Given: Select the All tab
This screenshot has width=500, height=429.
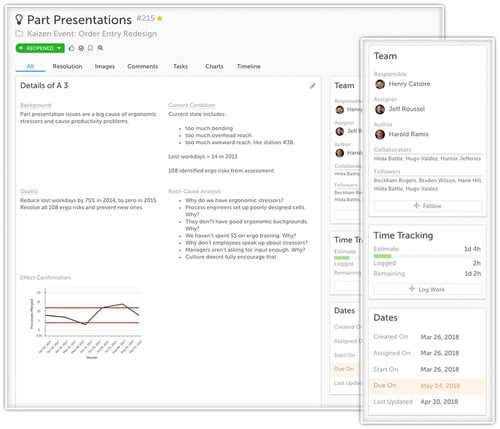Looking at the screenshot, I should tap(30, 66).
